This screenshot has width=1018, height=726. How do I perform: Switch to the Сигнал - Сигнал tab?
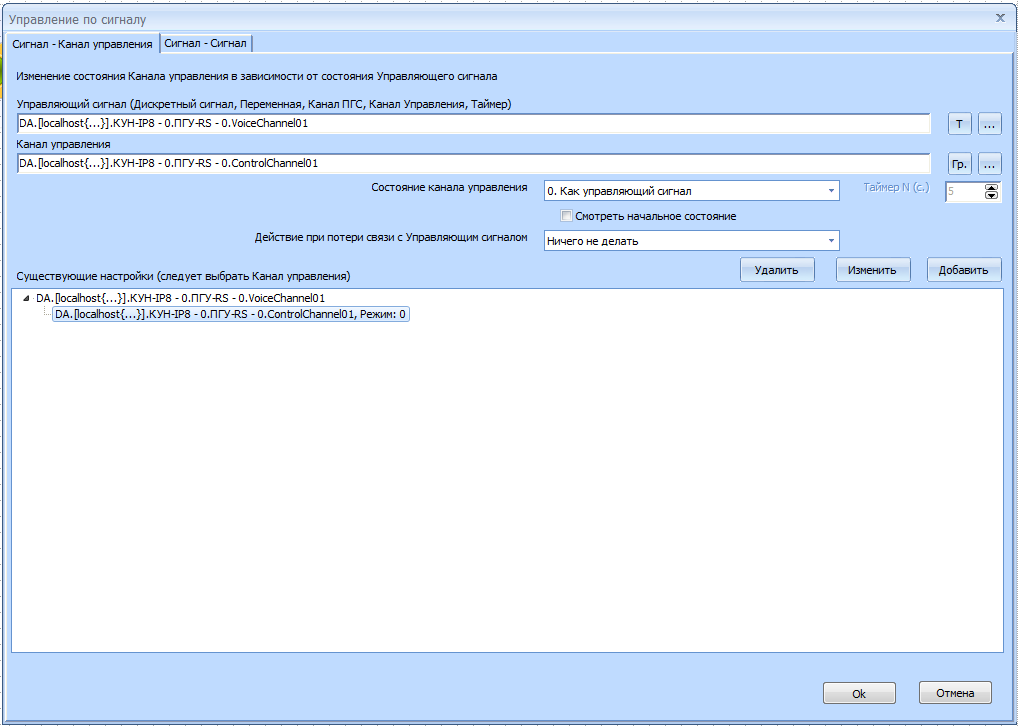click(207, 43)
